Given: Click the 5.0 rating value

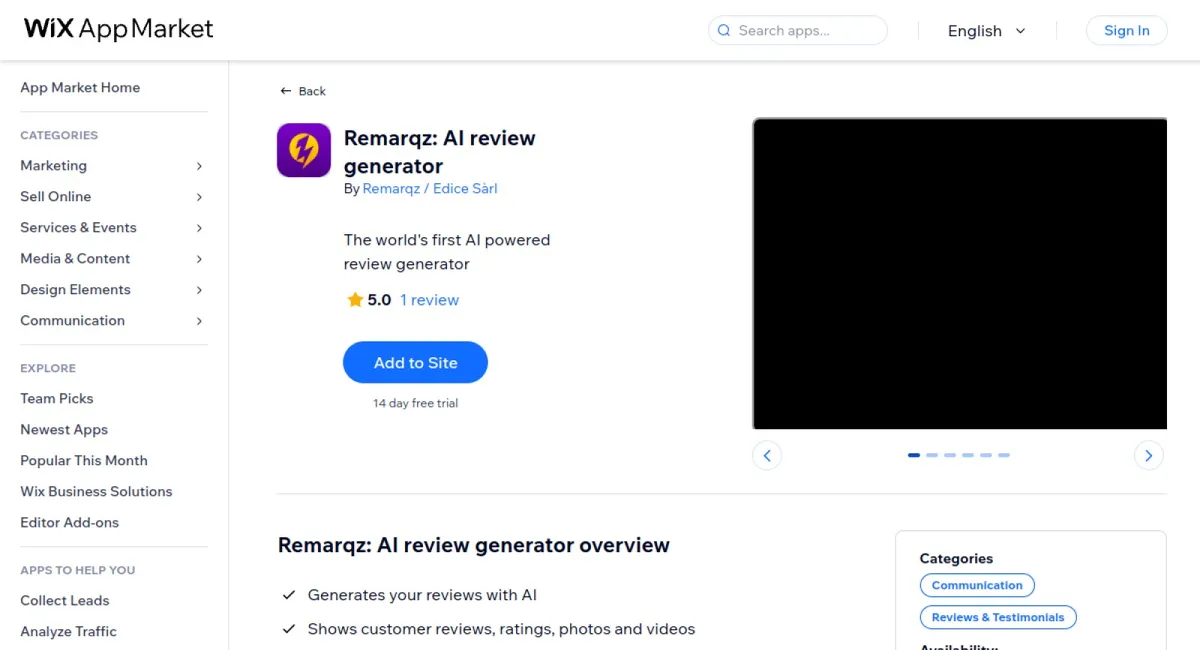Looking at the screenshot, I should pyautogui.click(x=379, y=299).
